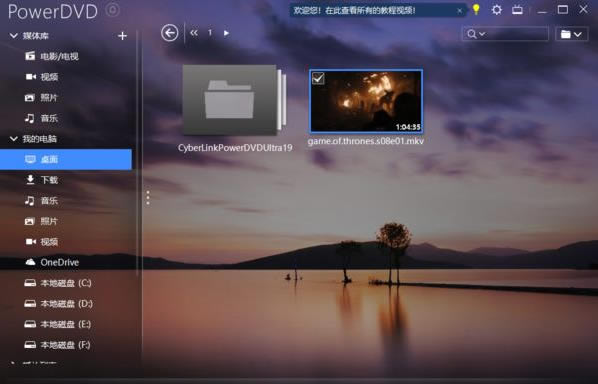Viewport: 598px width, 384px height.
Task: Open 音乐 under 我的电脑
Action: (x=41, y=201)
